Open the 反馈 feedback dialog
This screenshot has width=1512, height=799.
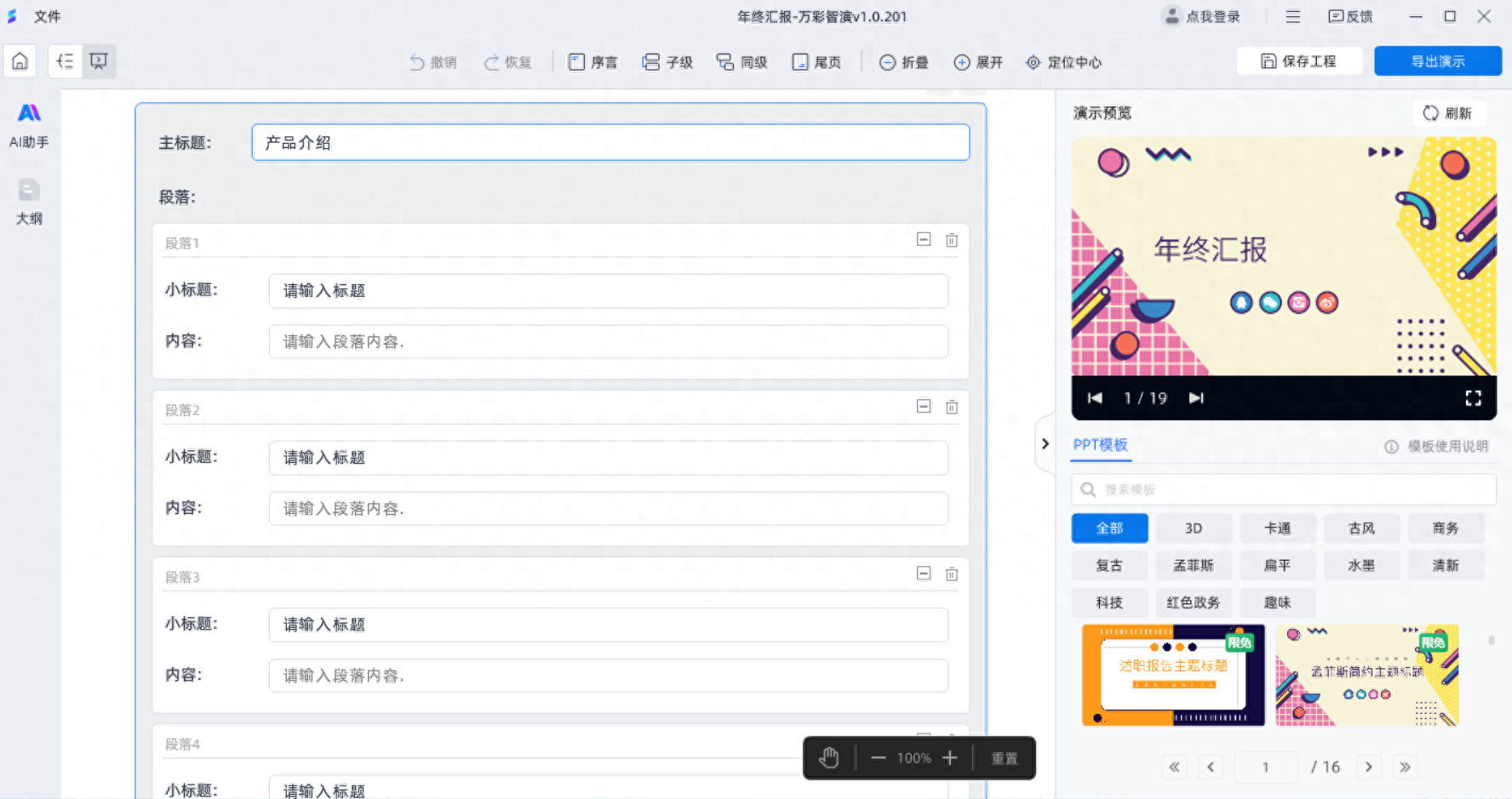point(1350,16)
